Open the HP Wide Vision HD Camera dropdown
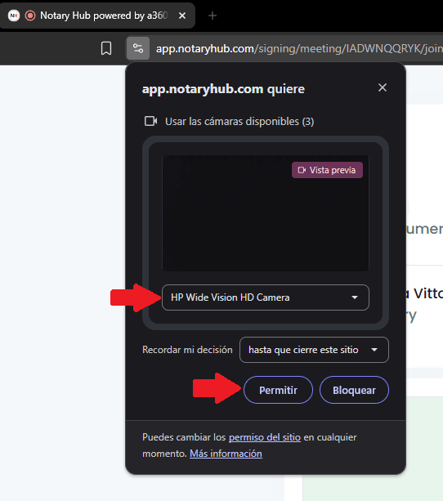Screen dimensions: 443x501 [x=266, y=297]
